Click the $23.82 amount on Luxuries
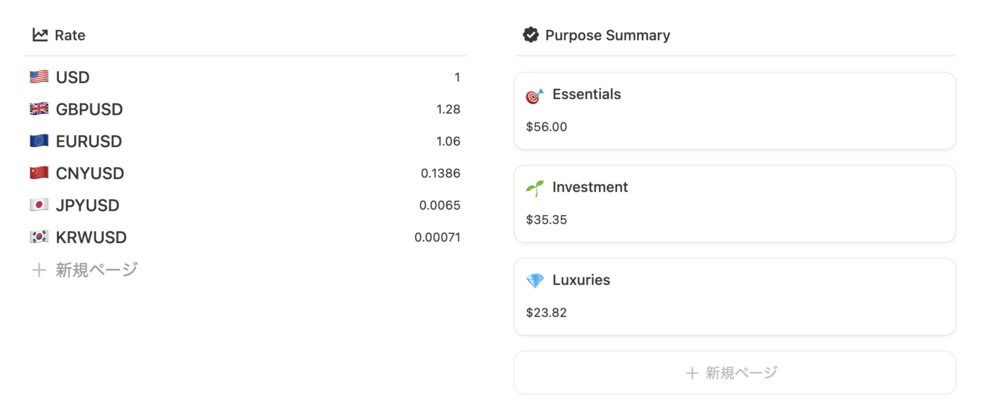The width and height of the screenshot is (1005, 415). pos(546,312)
